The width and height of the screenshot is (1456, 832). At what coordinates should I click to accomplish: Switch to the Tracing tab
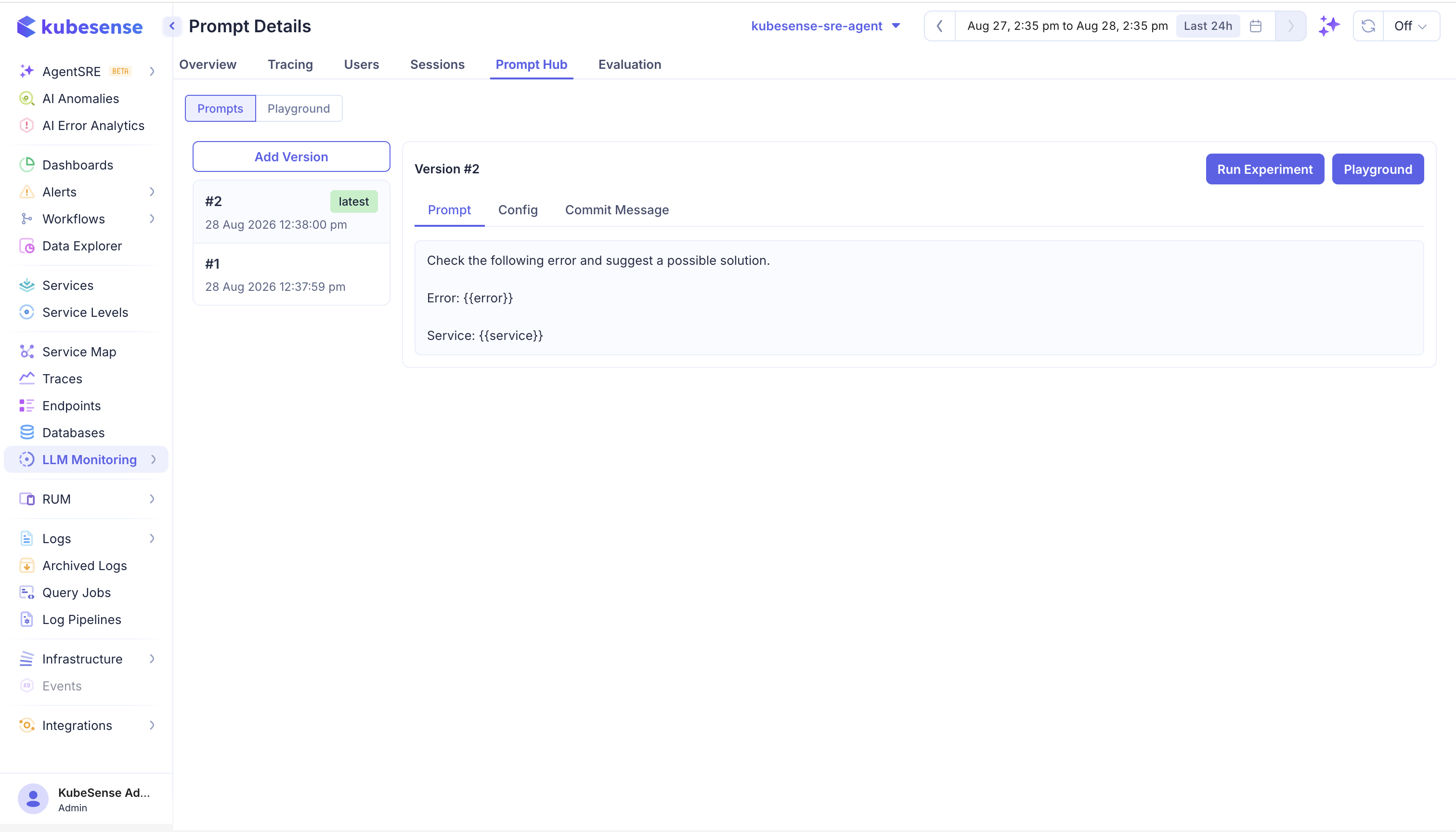290,65
